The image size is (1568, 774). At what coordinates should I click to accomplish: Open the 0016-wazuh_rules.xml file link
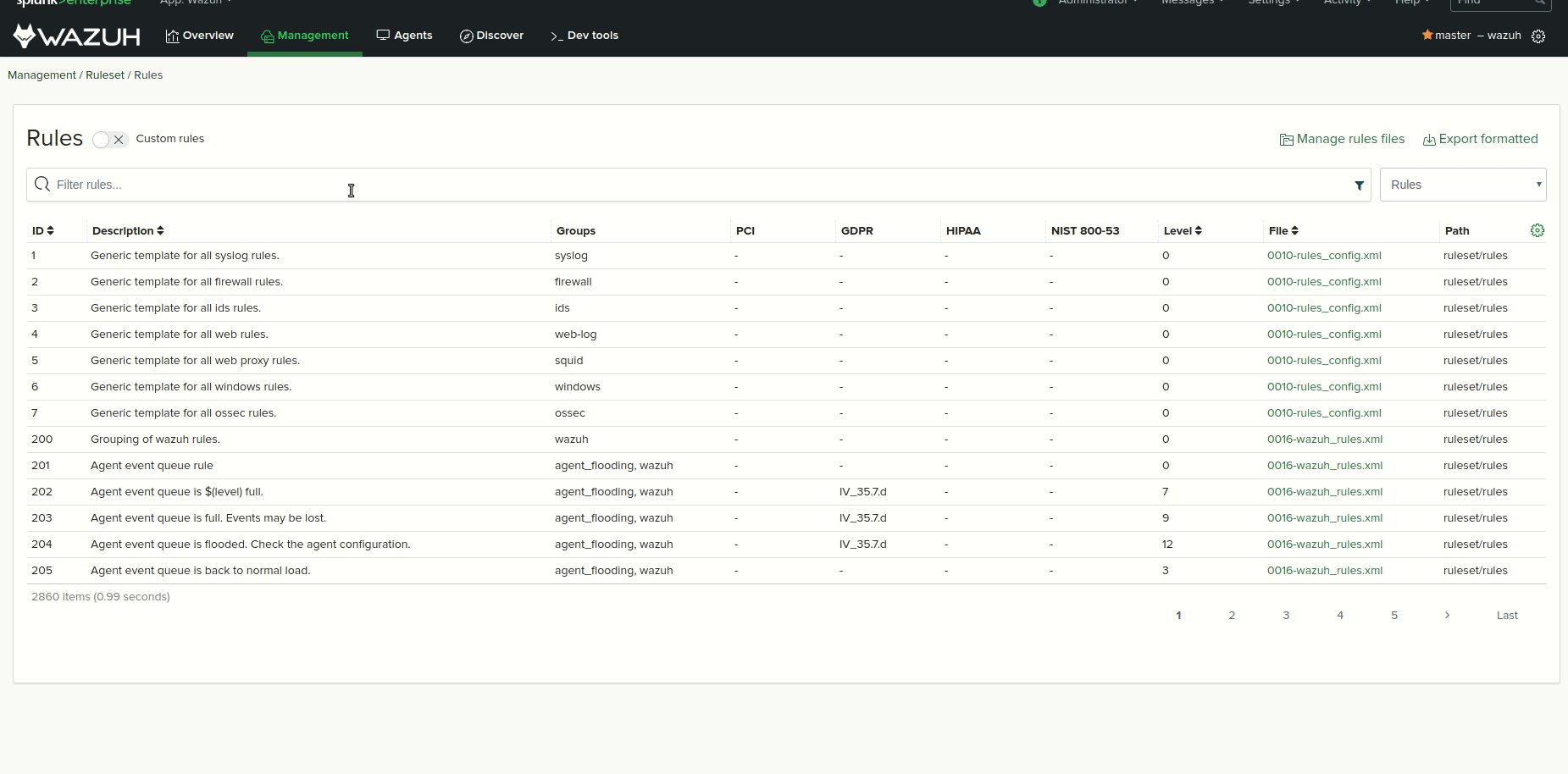pos(1324,439)
